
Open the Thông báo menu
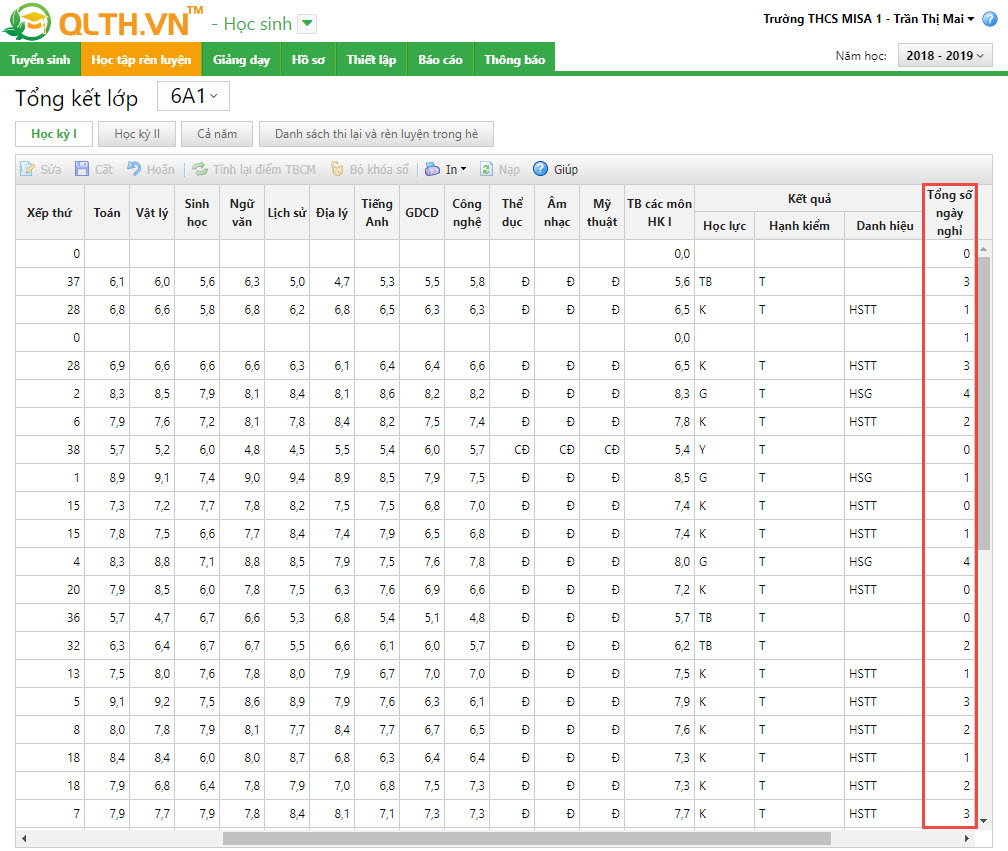click(x=514, y=59)
